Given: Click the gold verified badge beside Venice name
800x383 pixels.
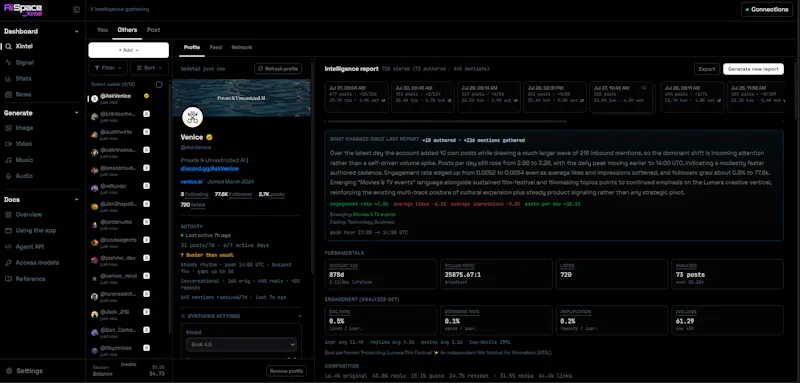Looking at the screenshot, I should pyautogui.click(x=209, y=137).
